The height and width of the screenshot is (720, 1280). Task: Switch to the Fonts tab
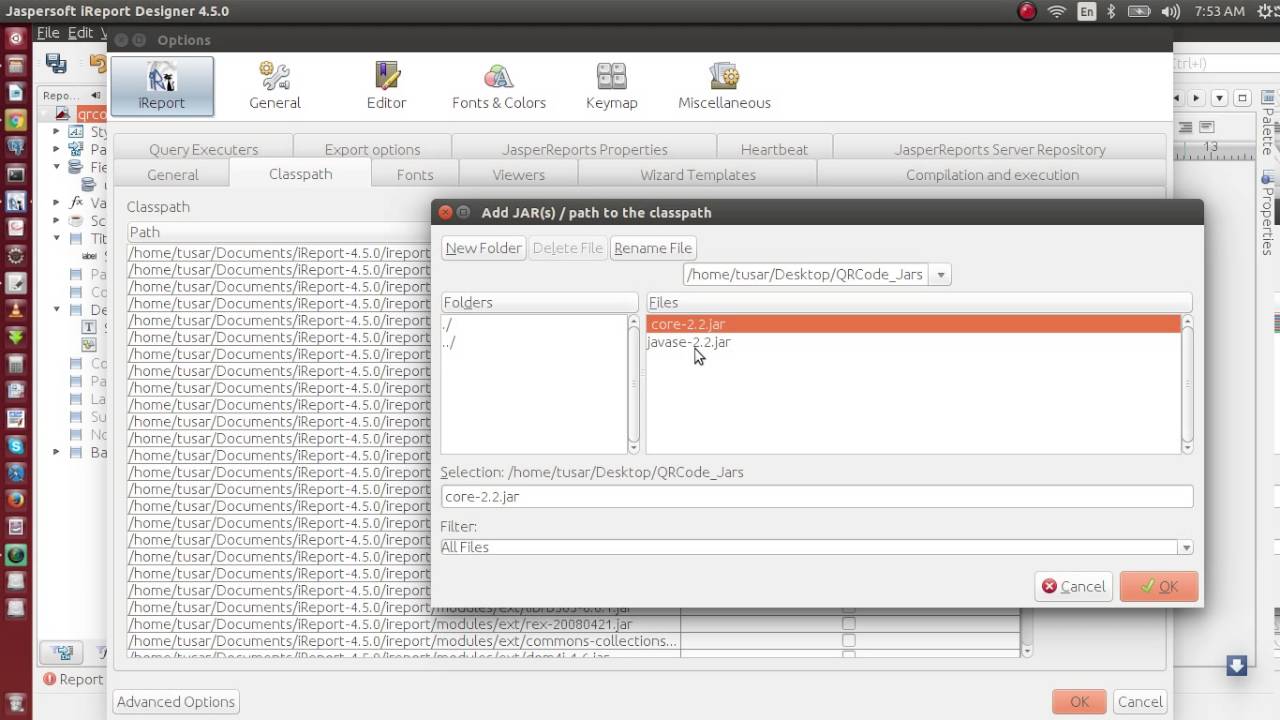click(x=415, y=174)
